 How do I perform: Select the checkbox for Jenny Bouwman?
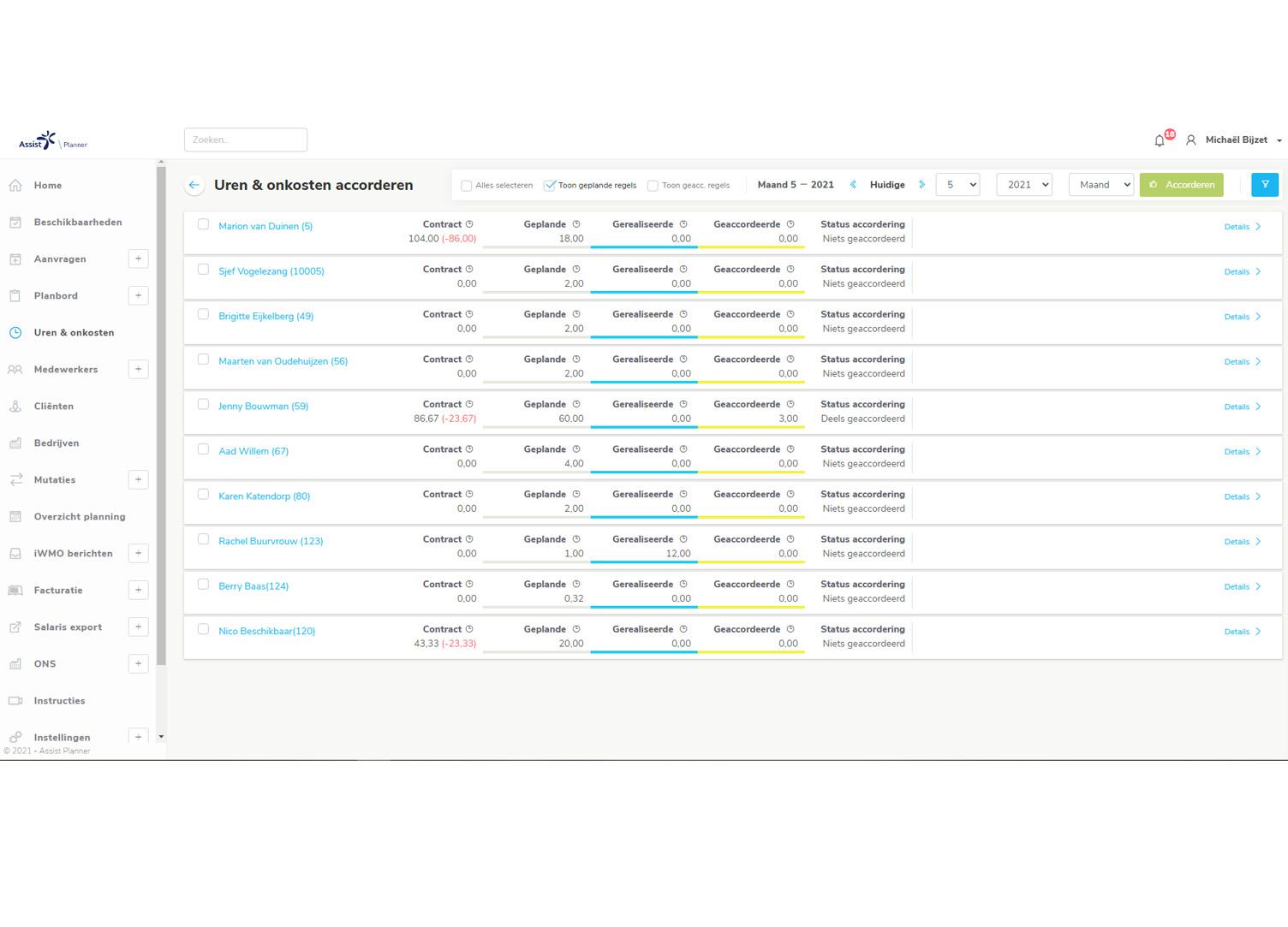click(203, 404)
